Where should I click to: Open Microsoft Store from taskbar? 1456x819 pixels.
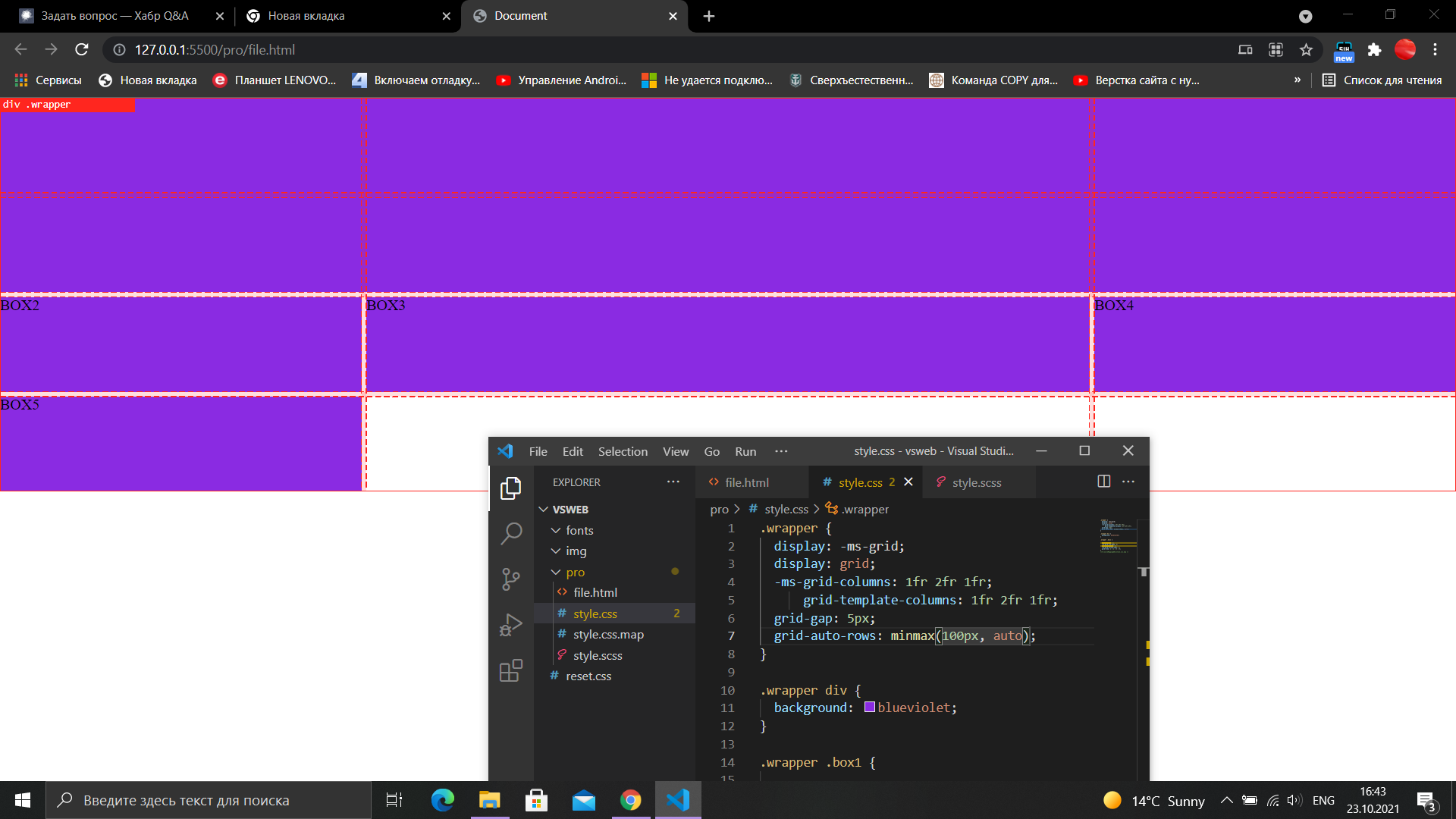coord(536,800)
